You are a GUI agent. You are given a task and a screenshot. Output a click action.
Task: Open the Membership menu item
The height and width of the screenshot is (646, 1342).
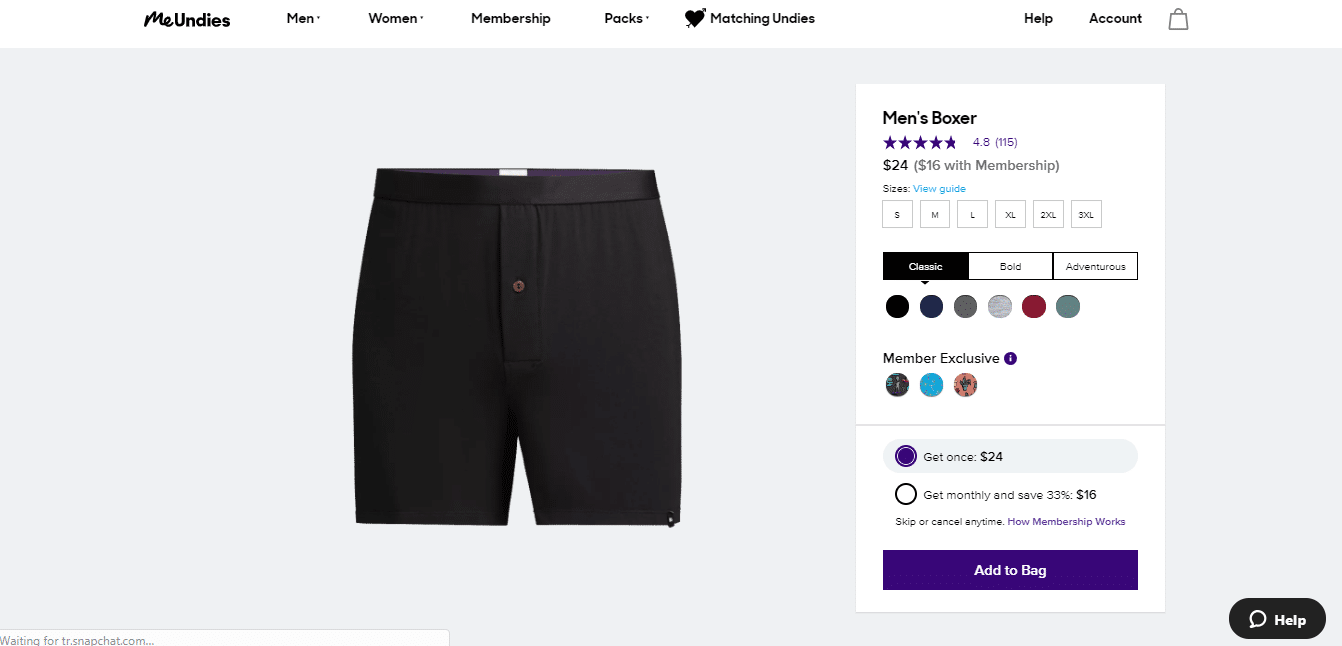[510, 18]
